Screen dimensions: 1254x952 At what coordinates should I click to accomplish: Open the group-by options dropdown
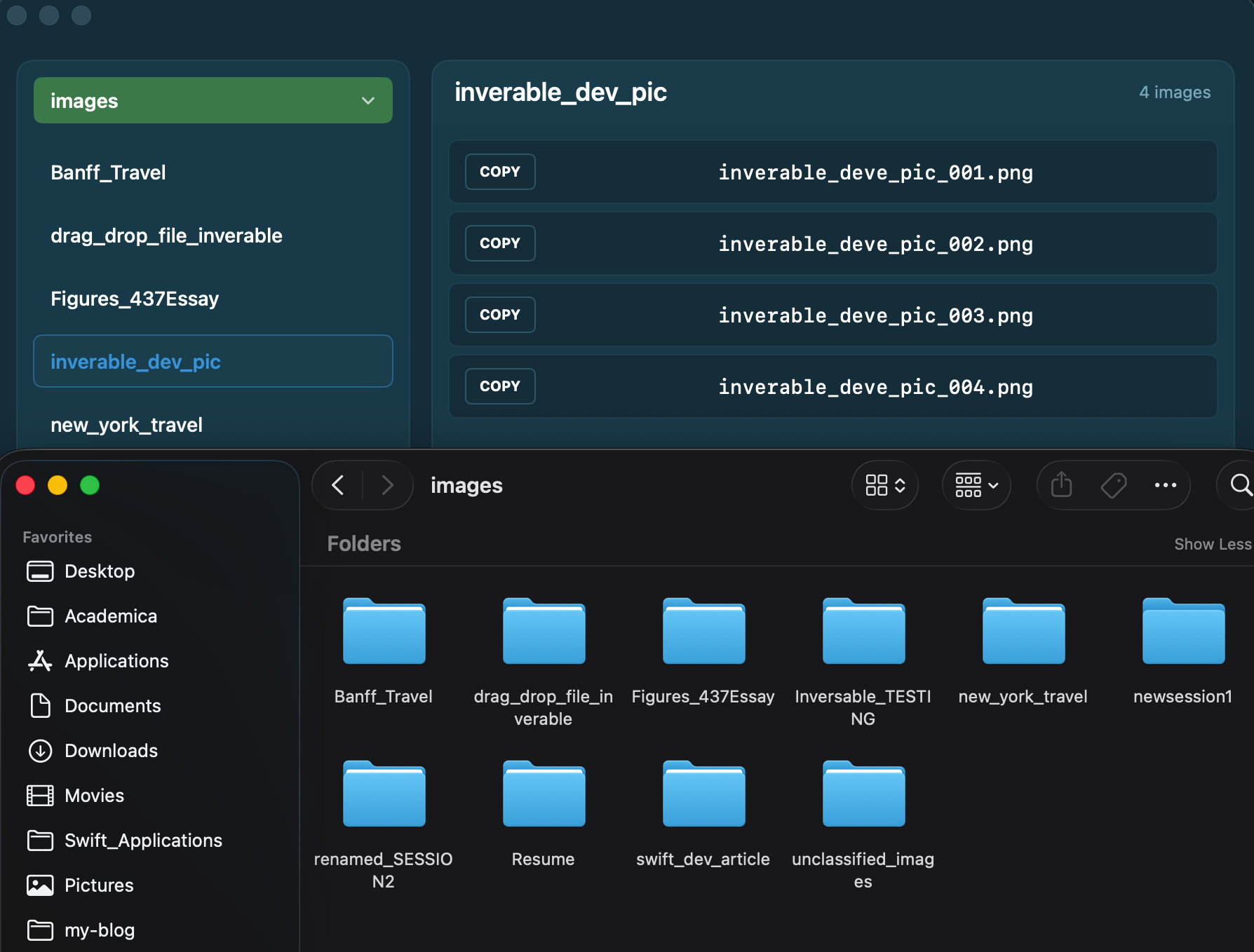pyautogui.click(x=976, y=484)
